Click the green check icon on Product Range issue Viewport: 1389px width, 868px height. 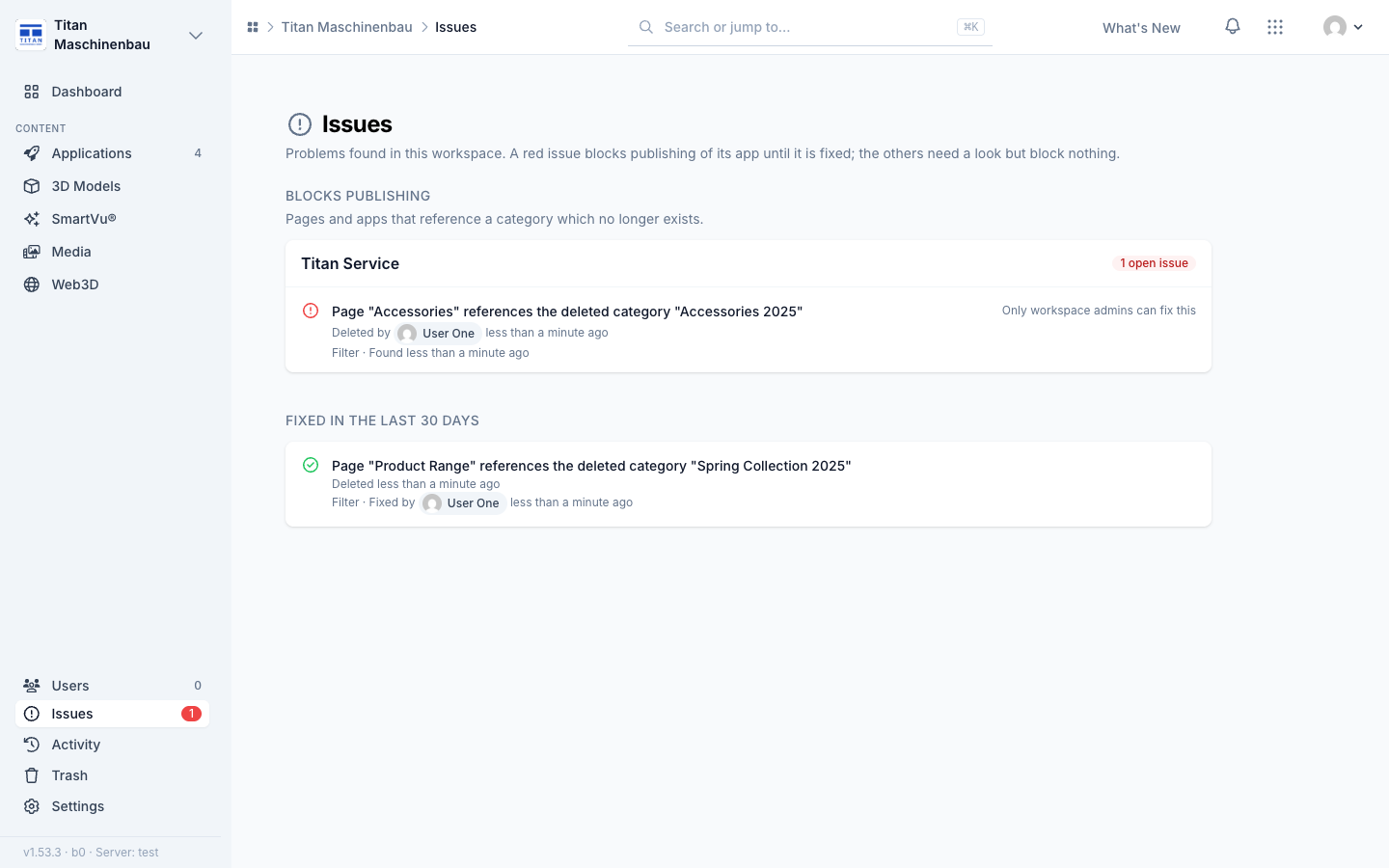311,465
